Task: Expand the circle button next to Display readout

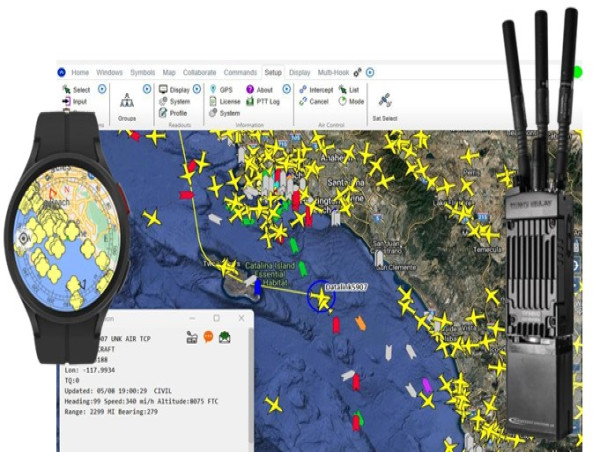Action: click(x=197, y=89)
